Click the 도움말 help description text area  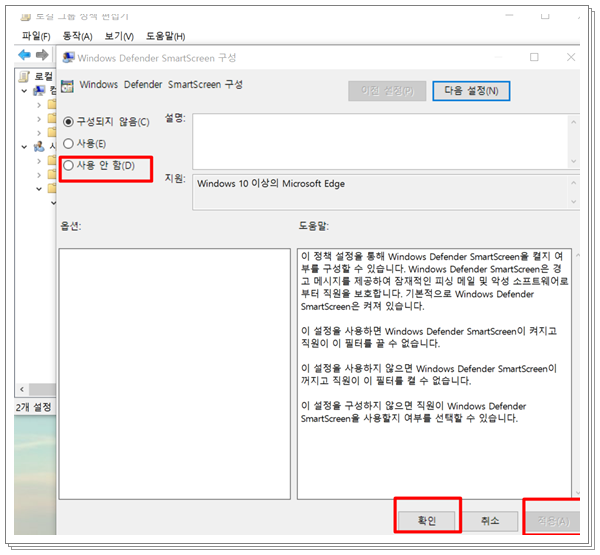point(434,374)
